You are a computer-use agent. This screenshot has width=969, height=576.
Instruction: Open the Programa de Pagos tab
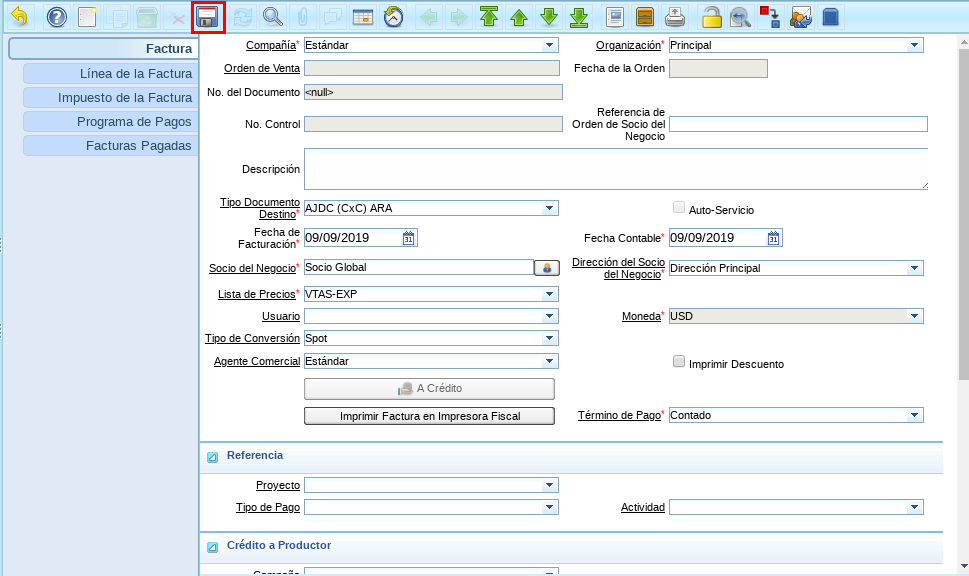click(x=110, y=122)
